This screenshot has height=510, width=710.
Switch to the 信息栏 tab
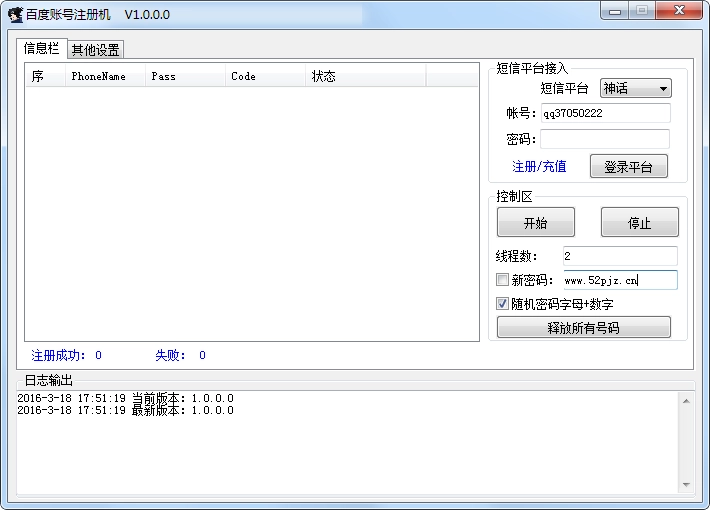pos(42,48)
